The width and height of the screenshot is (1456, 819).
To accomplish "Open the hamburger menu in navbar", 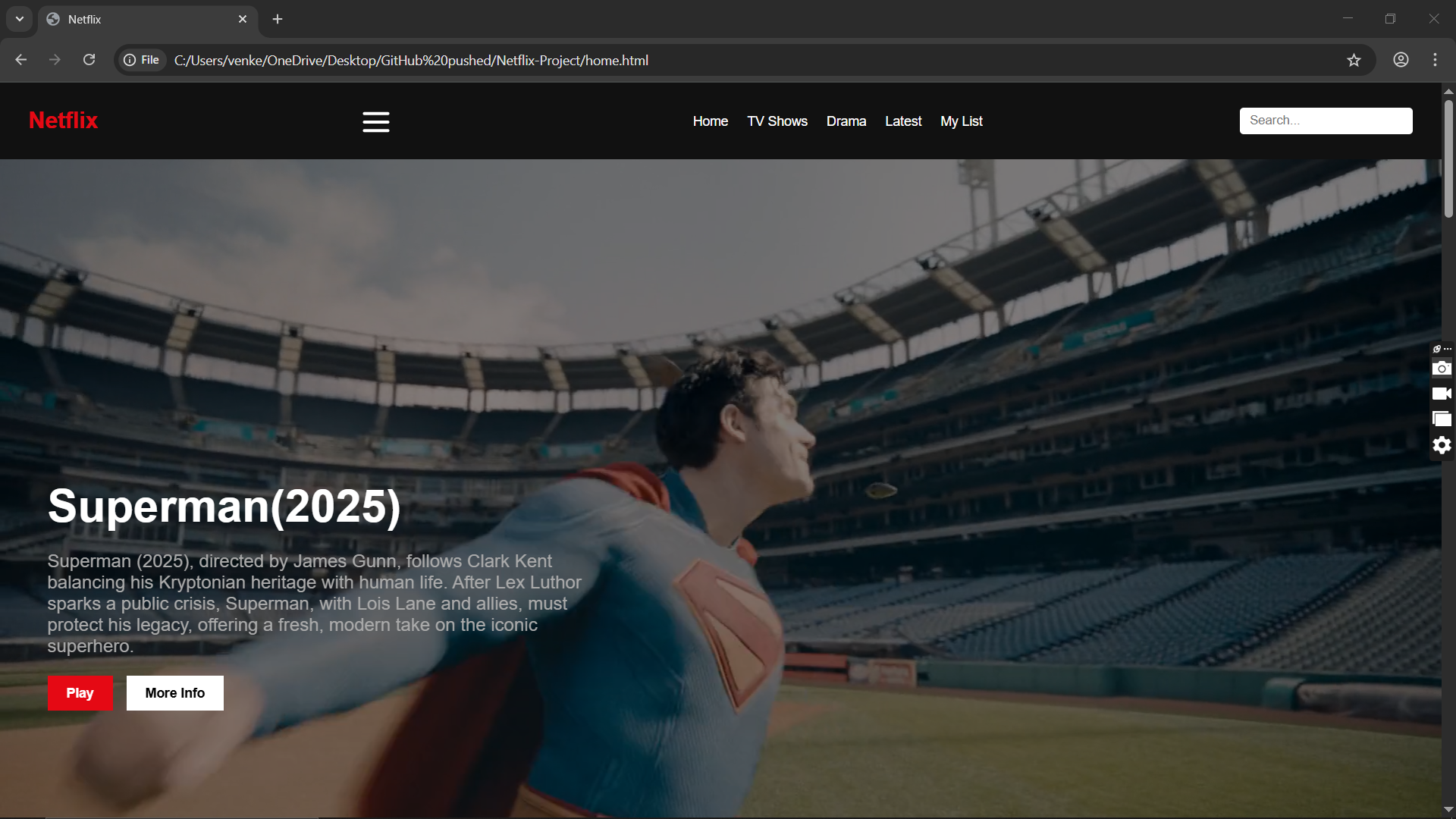I will [375, 121].
